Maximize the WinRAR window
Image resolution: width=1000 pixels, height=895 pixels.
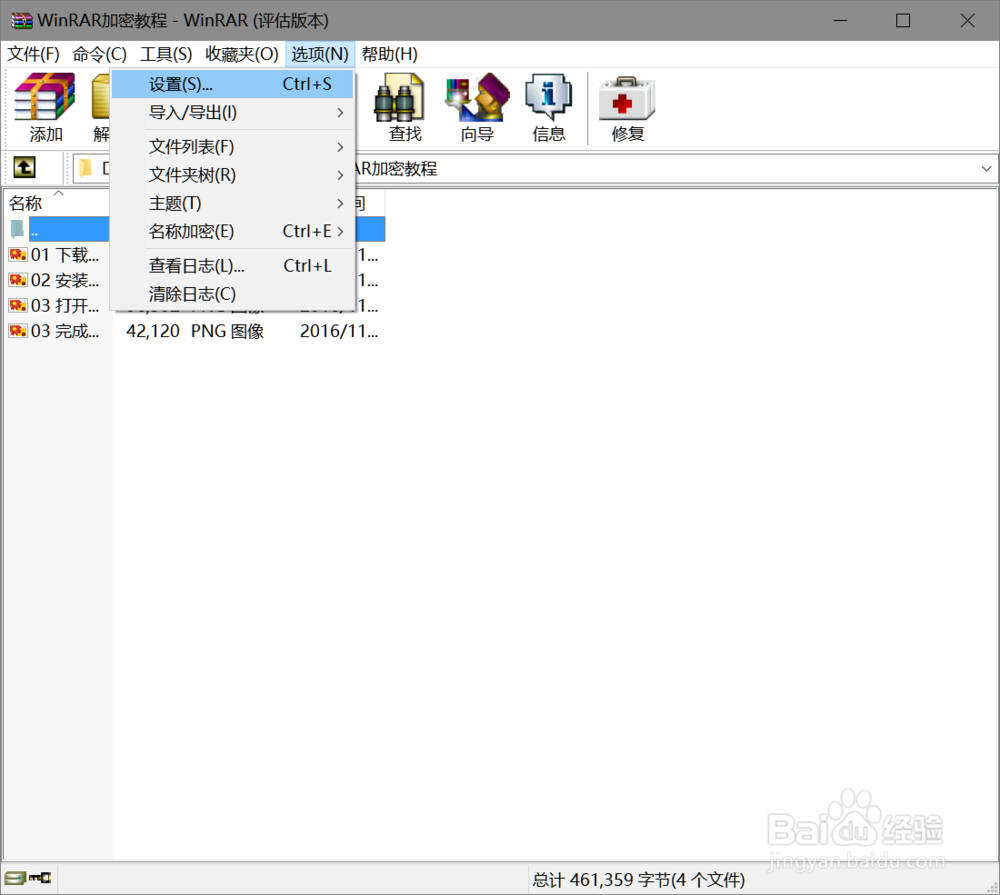[x=903, y=20]
